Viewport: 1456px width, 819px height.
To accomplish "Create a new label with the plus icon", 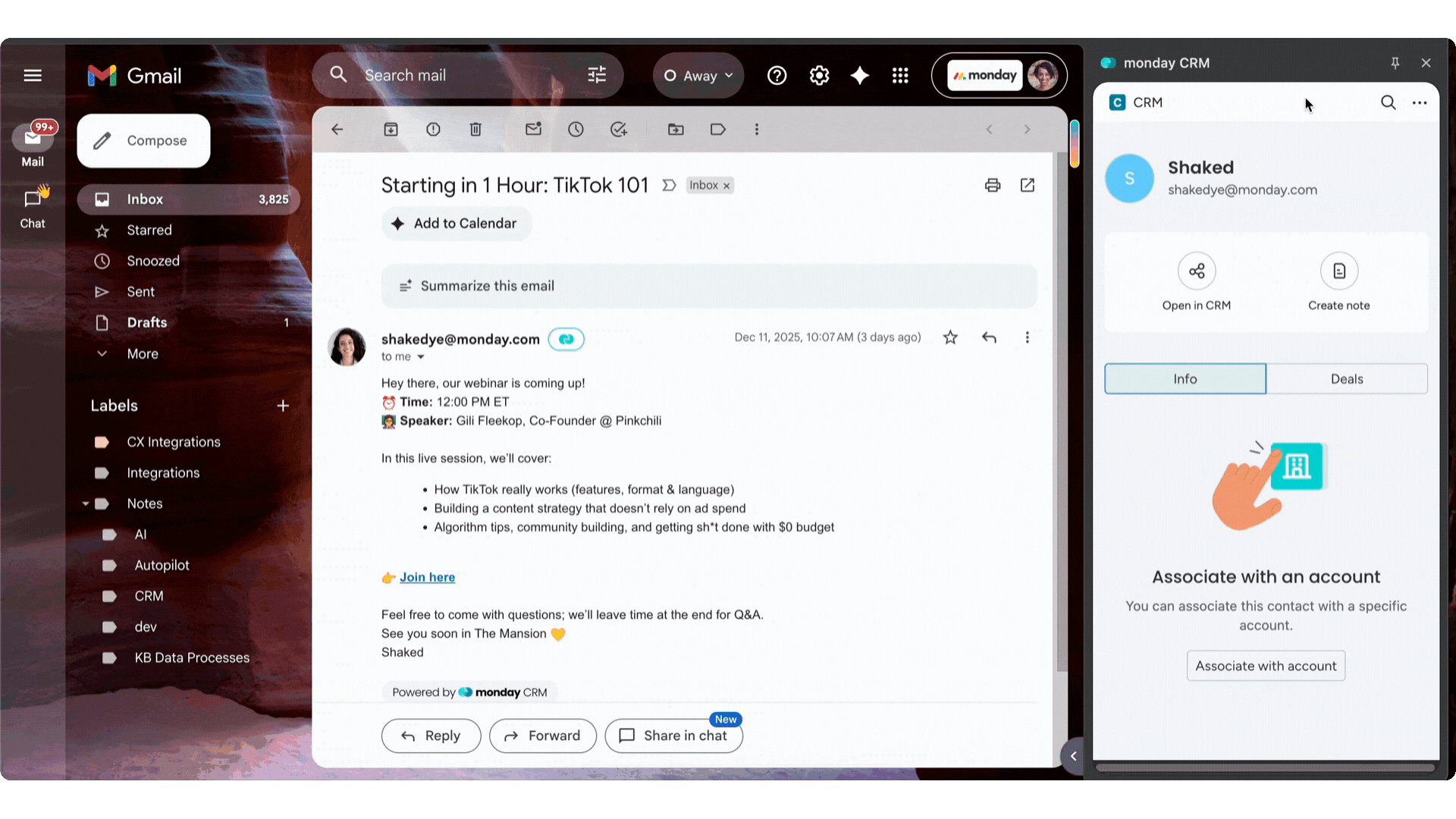I will point(283,406).
